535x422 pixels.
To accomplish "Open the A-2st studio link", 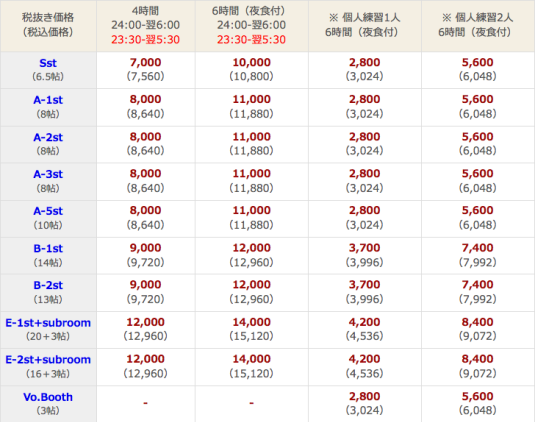I will pos(48,137).
